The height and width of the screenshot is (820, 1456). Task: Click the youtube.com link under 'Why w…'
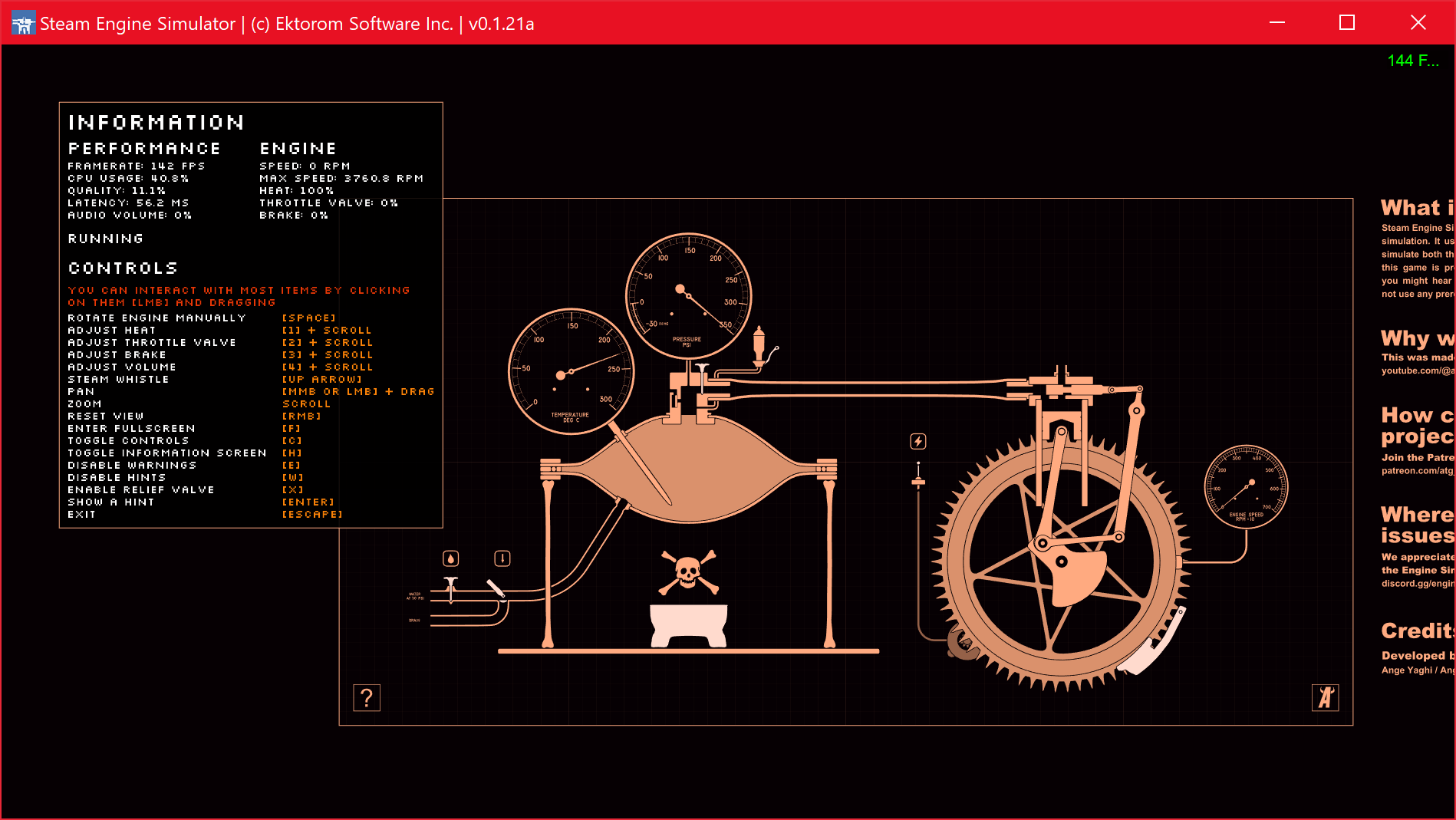click(x=1418, y=370)
